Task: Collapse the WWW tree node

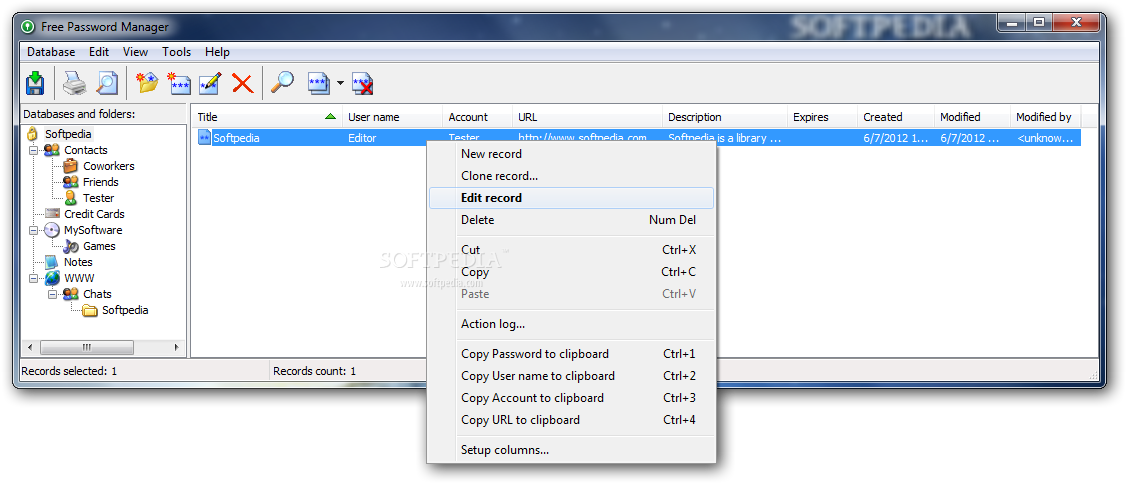Action: 33,278
